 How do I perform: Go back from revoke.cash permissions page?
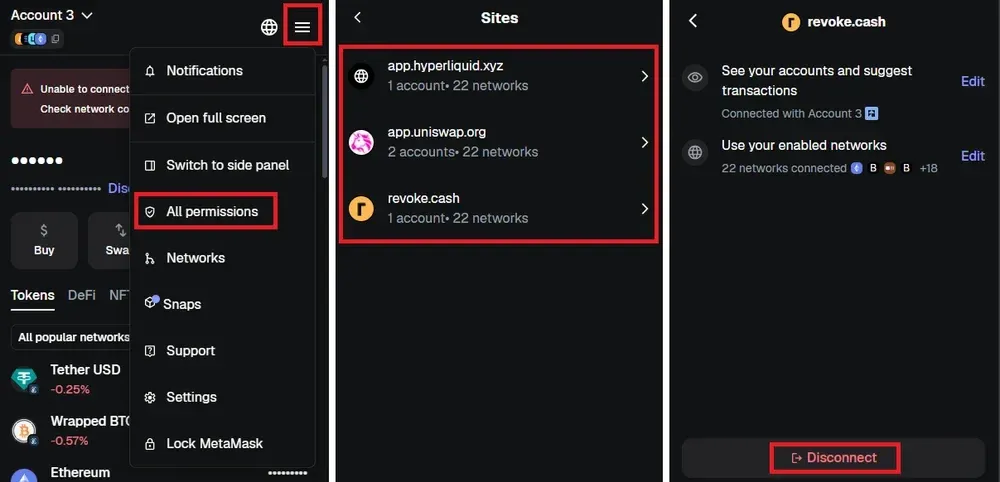click(693, 21)
